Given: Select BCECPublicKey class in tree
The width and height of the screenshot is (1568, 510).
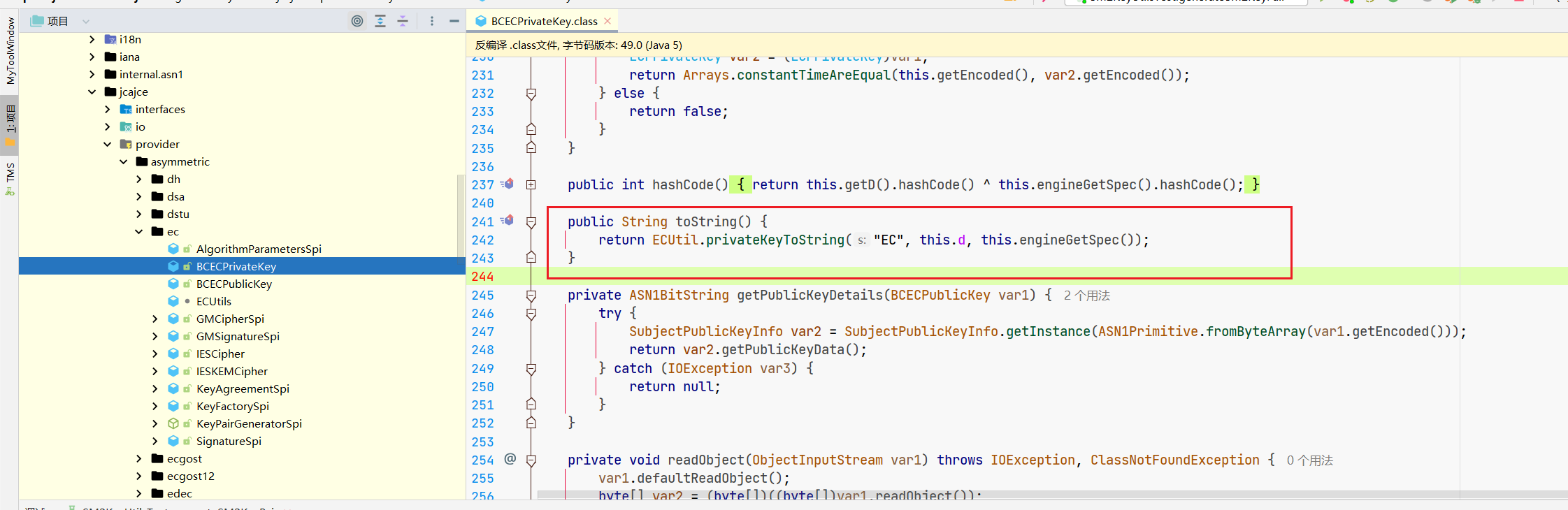Looking at the screenshot, I should pyautogui.click(x=234, y=284).
